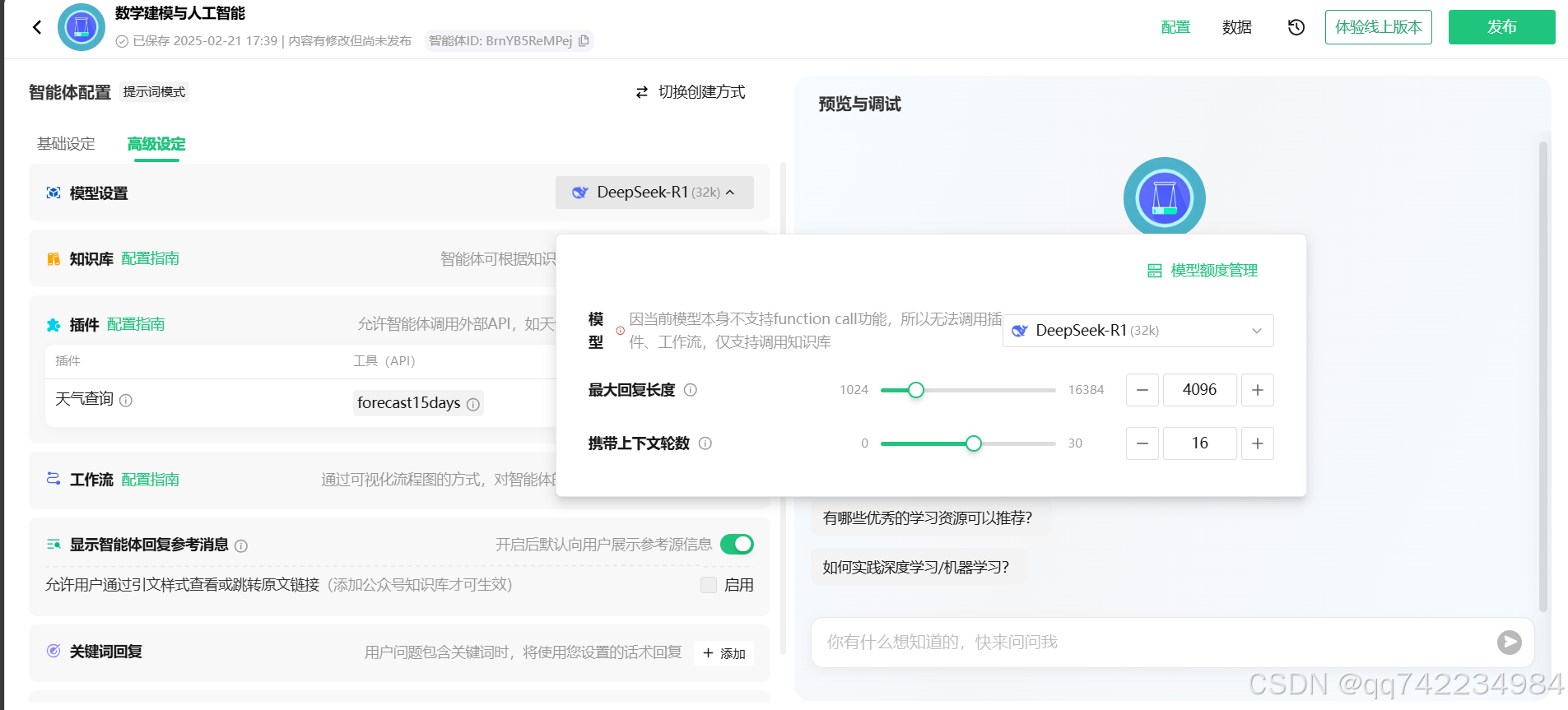The width and height of the screenshot is (1568, 710).
Task: Open 插件 配置指南 link
Action: coord(136,324)
